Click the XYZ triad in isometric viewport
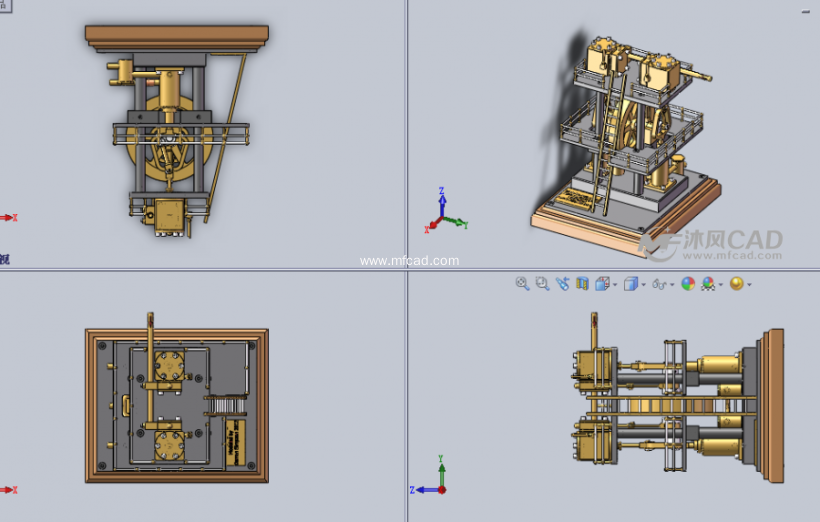This screenshot has height=522, width=820. coord(442,210)
